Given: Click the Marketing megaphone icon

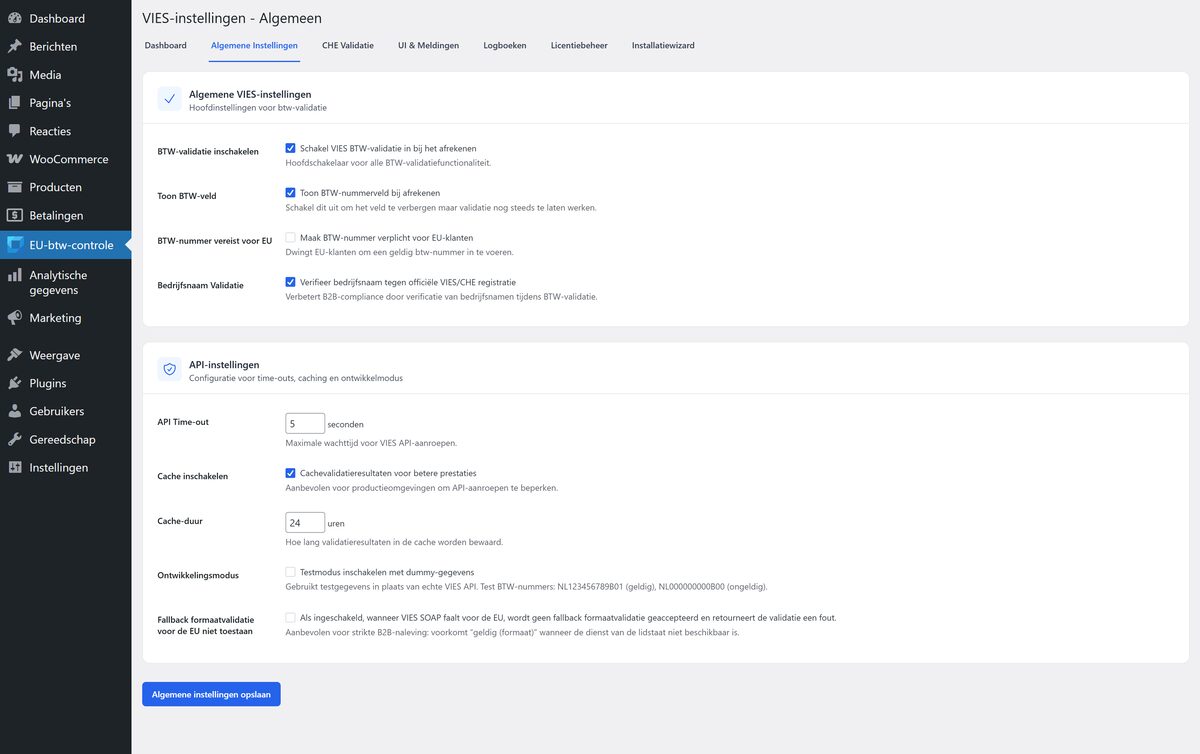Looking at the screenshot, I should click(x=15, y=317).
